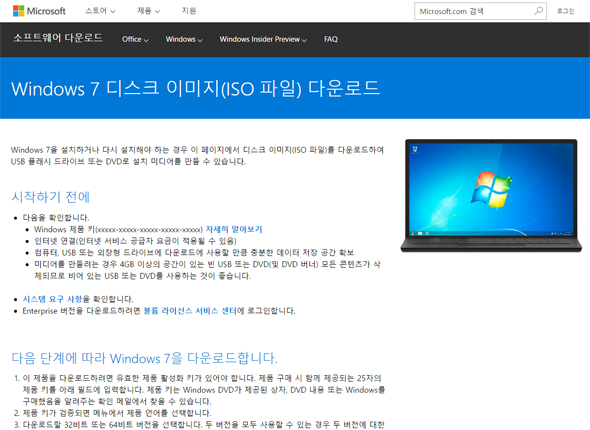
Task: Open the 제품 dropdown menu
Action: 148,11
